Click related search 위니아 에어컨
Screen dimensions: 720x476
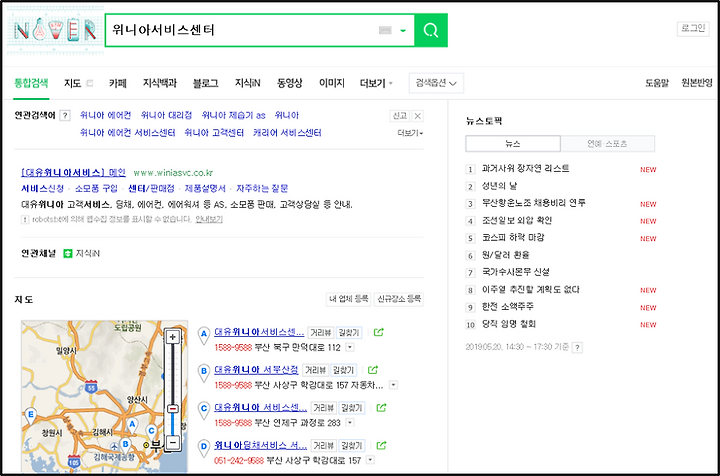105,115
